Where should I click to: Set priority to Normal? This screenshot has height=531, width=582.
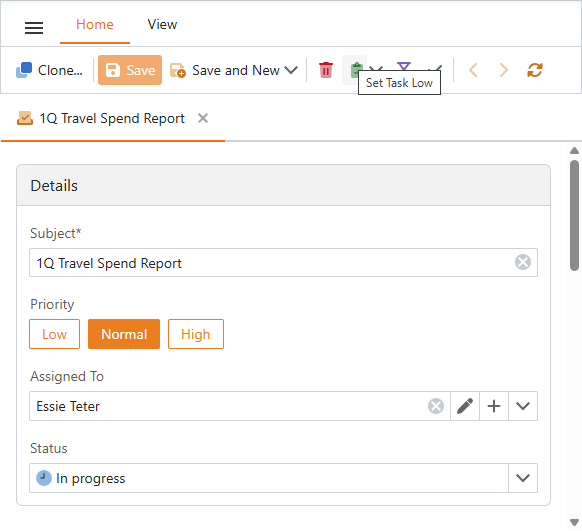point(124,334)
